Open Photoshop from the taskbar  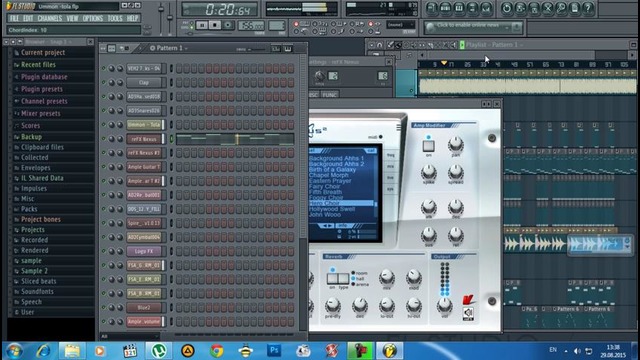point(274,351)
